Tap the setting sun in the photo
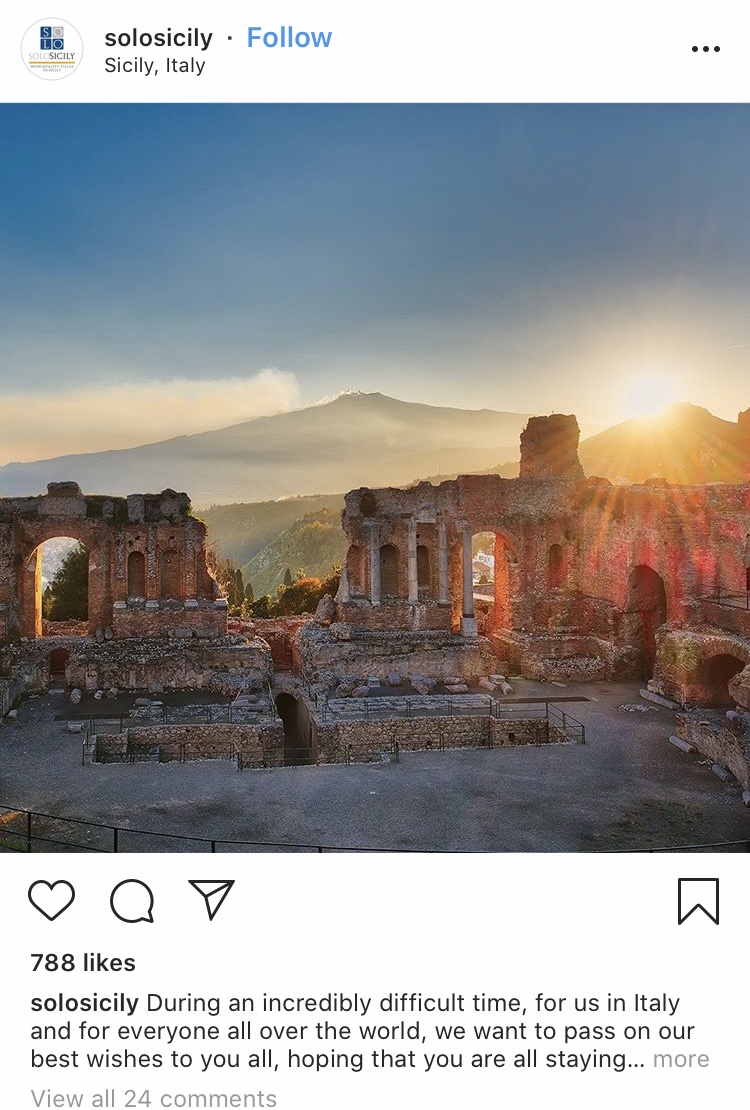 (x=648, y=395)
